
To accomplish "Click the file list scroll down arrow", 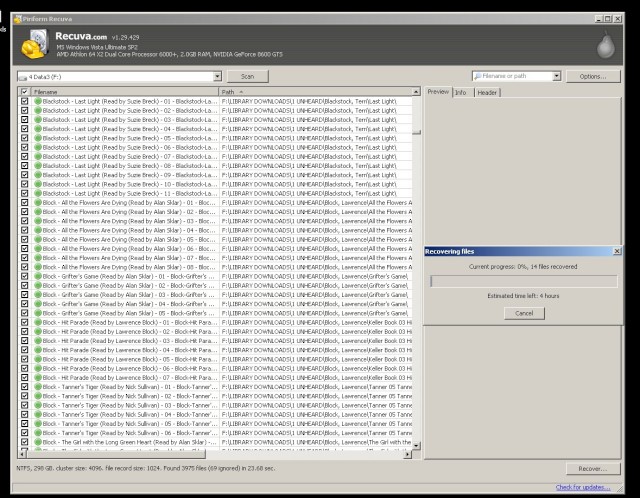I will tap(416, 446).
